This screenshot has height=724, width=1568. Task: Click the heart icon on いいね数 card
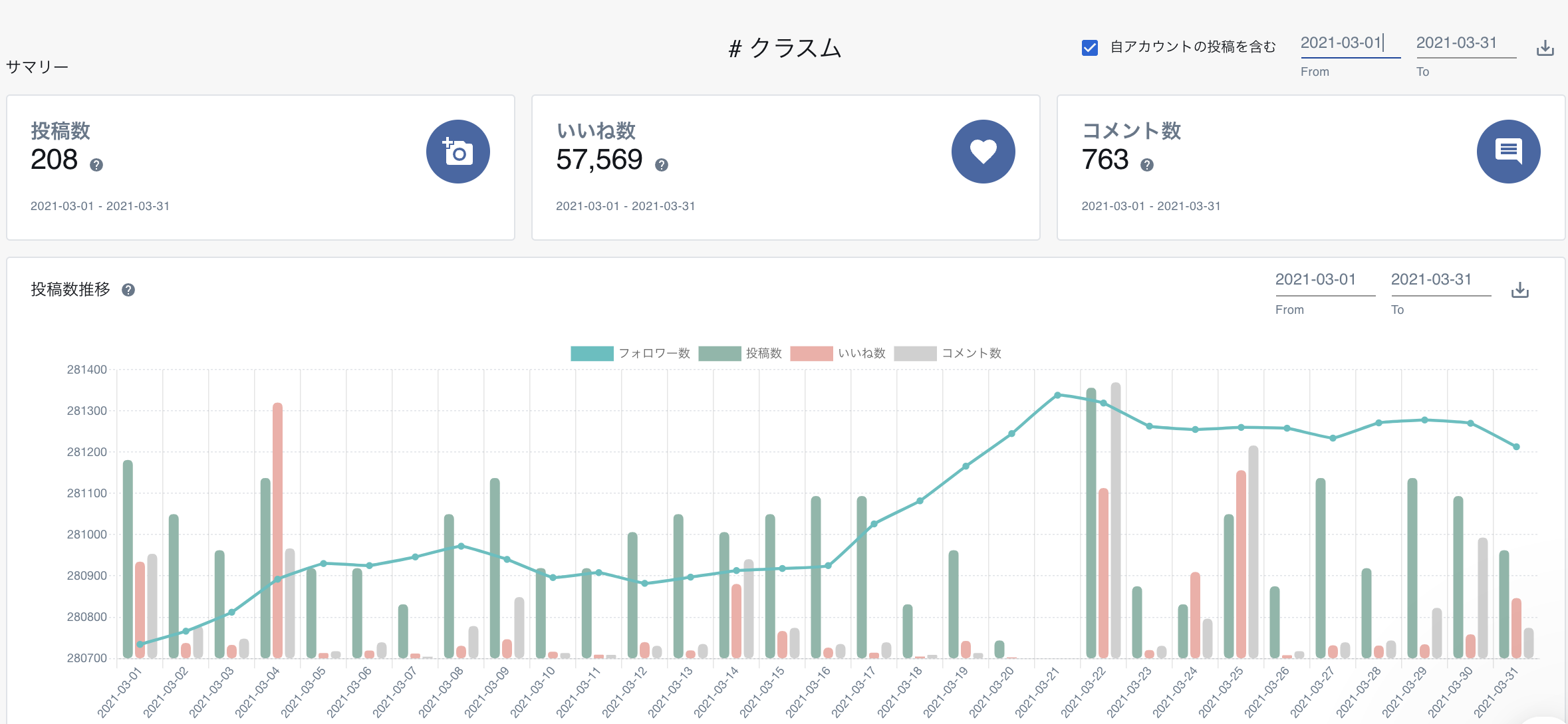tap(983, 152)
